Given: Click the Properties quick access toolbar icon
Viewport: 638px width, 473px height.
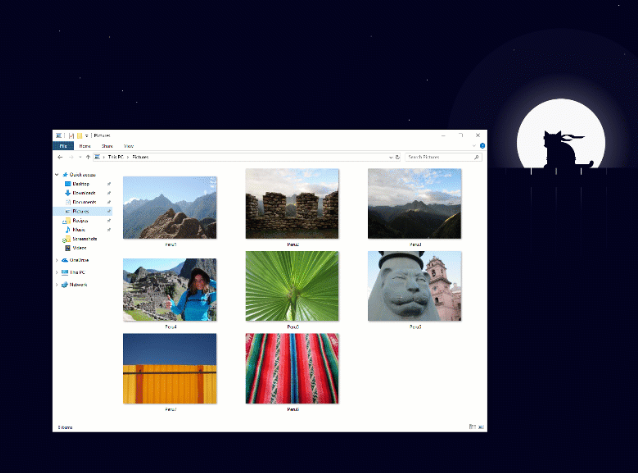Looking at the screenshot, I should click(x=71, y=136).
